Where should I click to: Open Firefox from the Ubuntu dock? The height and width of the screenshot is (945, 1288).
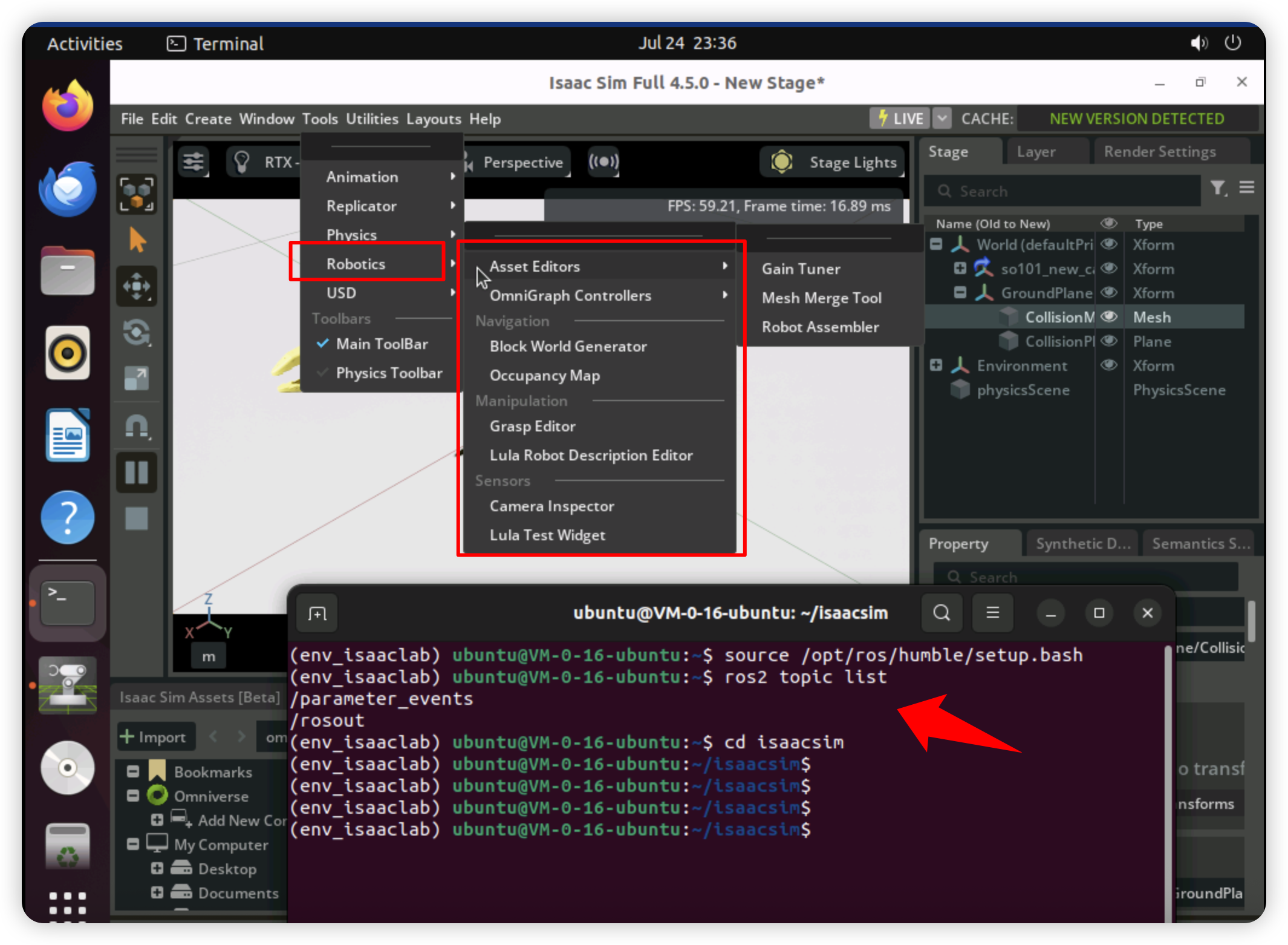pos(68,106)
